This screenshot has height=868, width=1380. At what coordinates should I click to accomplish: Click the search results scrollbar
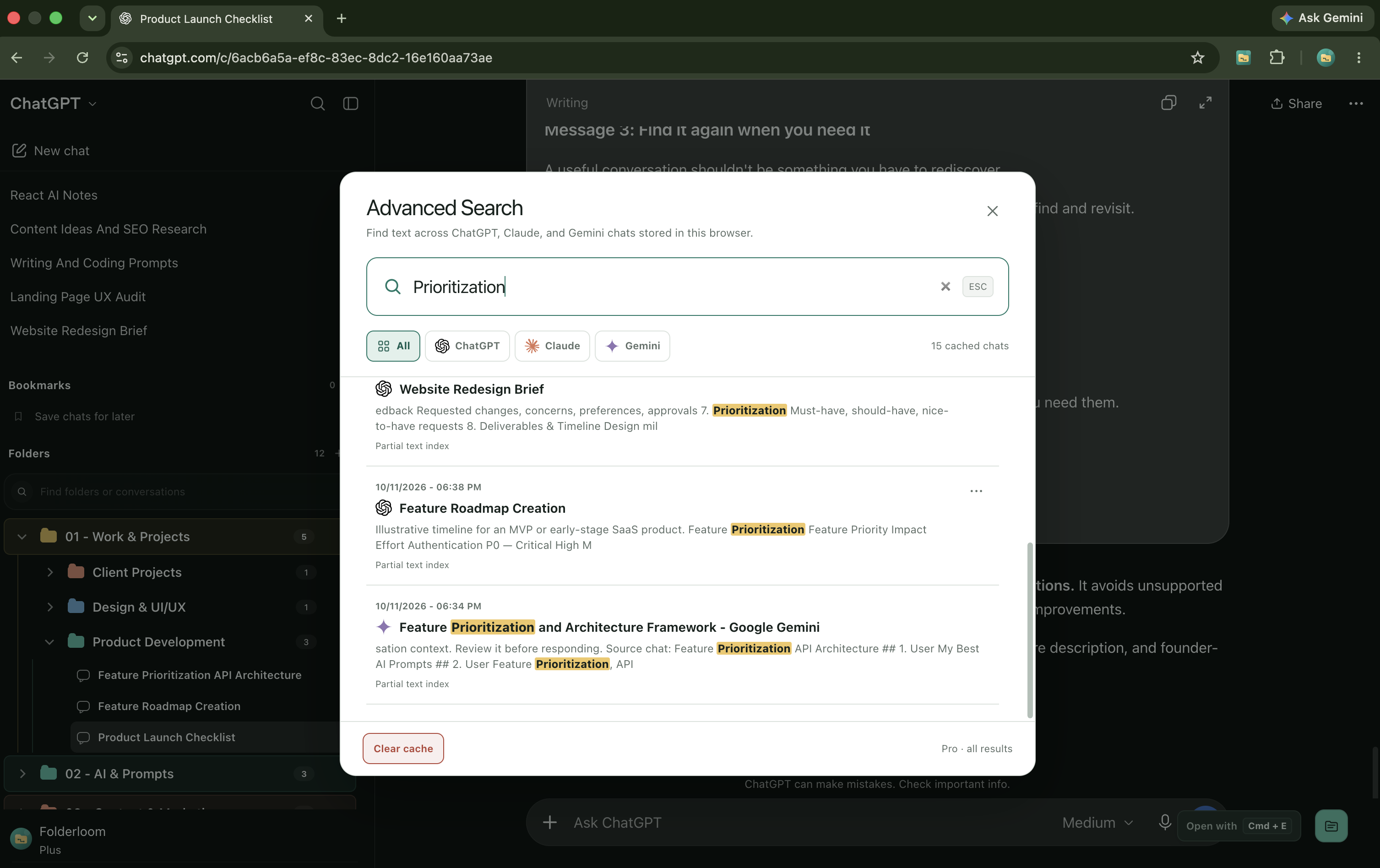pyautogui.click(x=1029, y=629)
